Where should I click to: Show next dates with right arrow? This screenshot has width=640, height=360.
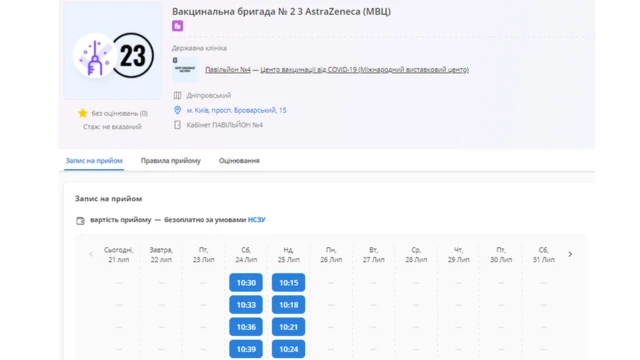(x=570, y=254)
